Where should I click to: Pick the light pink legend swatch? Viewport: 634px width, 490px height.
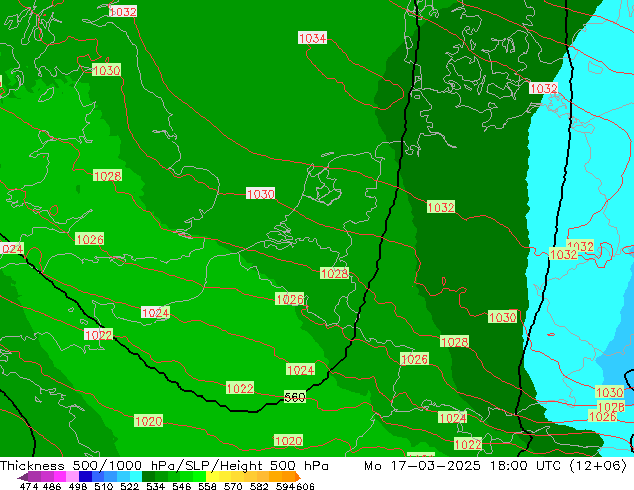pyautogui.click(x=72, y=477)
